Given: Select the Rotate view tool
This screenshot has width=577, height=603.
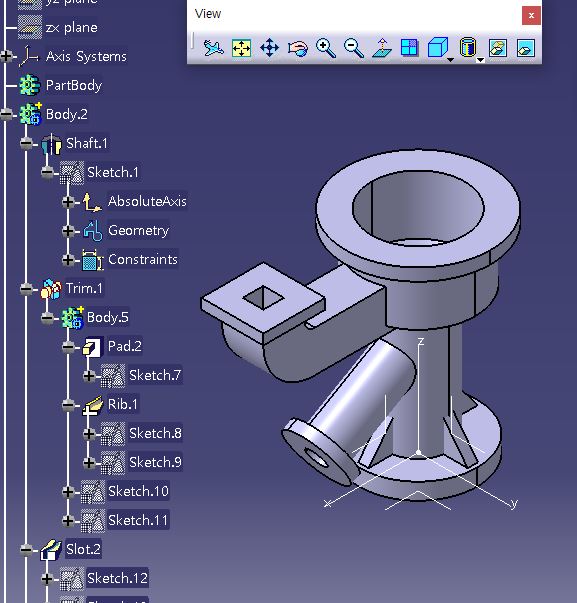Looking at the screenshot, I should pos(298,48).
